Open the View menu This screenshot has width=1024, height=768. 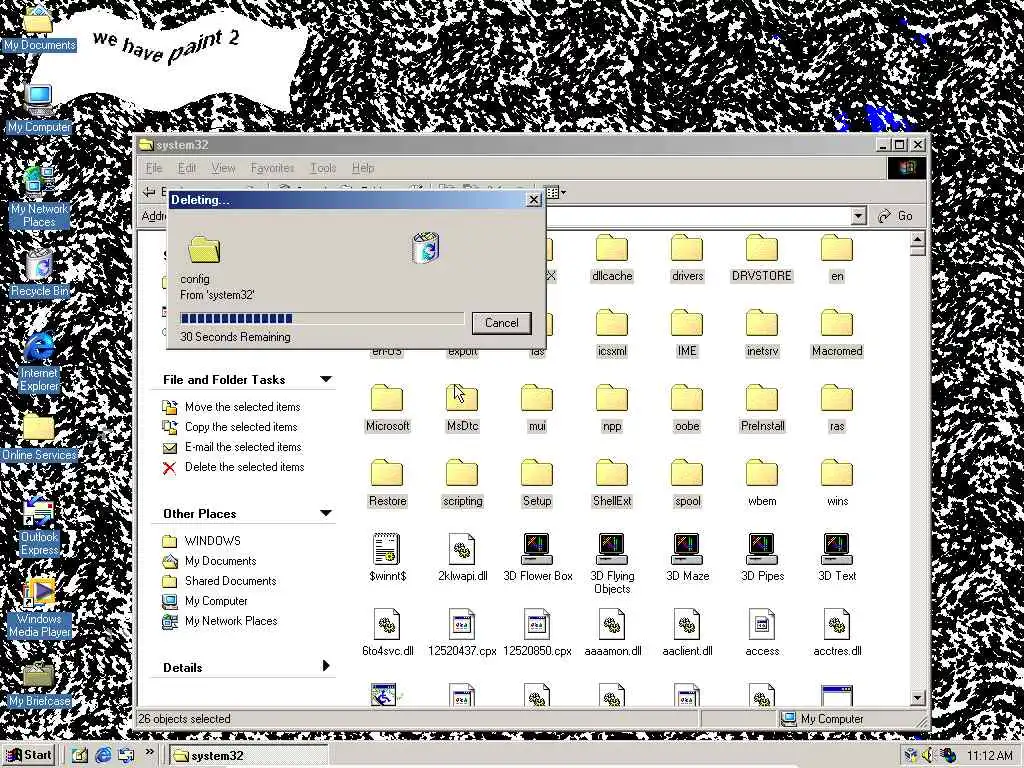tap(223, 168)
